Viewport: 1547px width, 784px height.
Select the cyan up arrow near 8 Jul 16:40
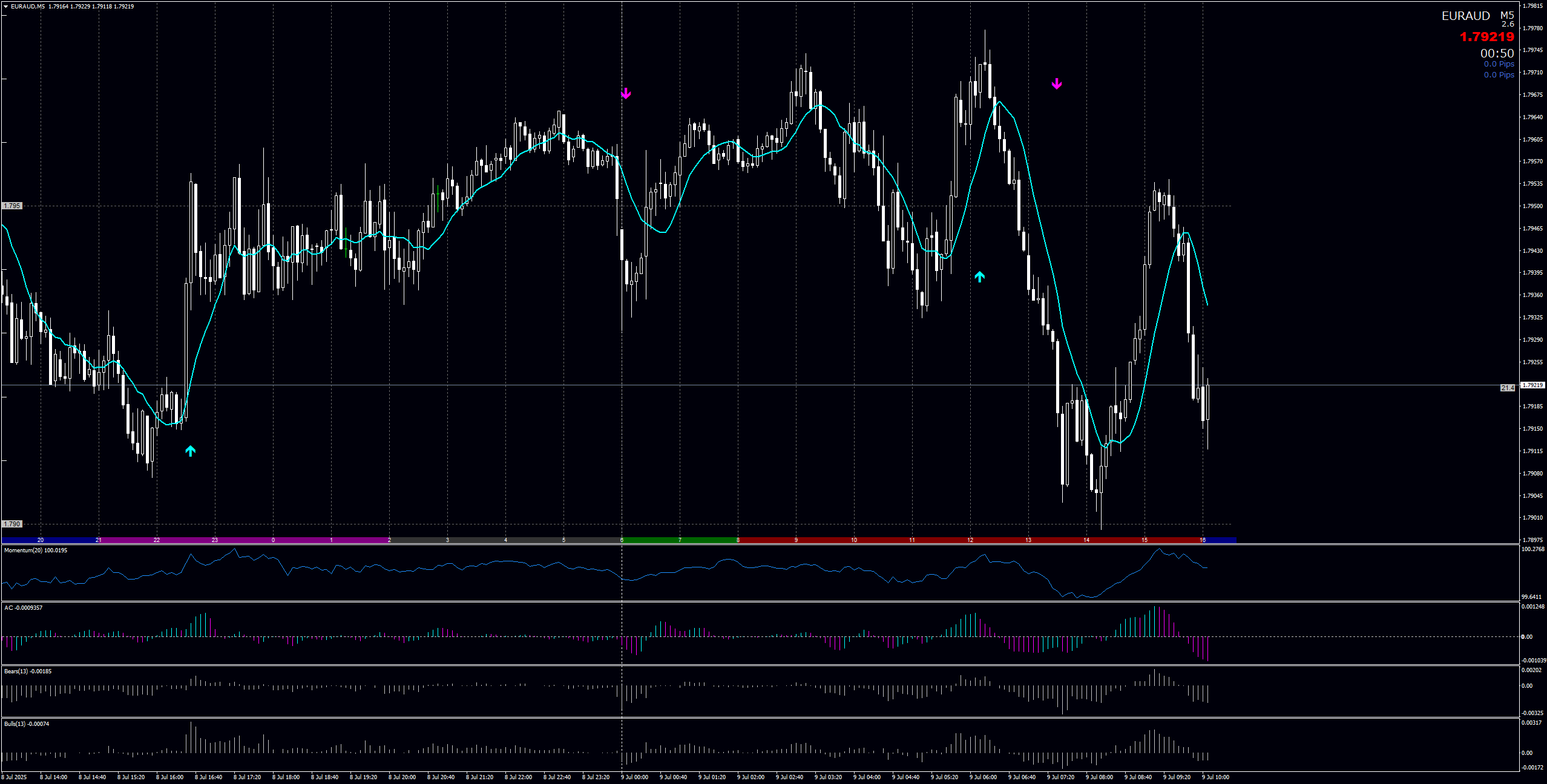point(190,451)
